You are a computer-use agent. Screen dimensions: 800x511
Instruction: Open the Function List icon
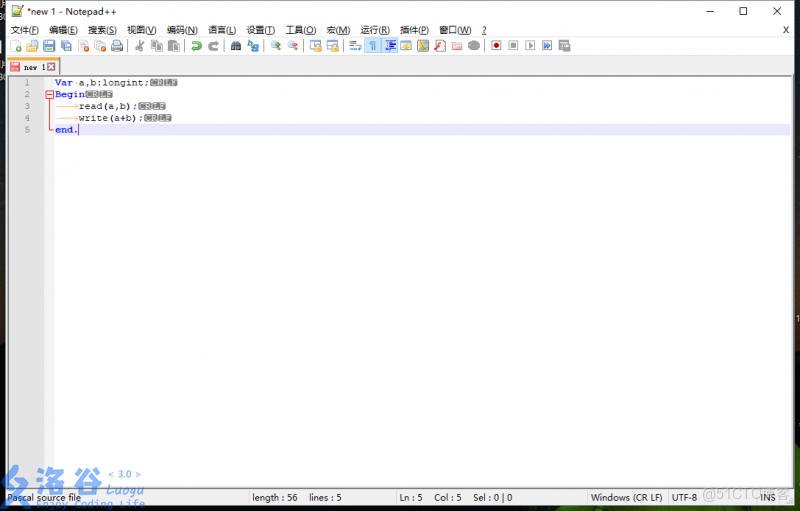(440, 46)
